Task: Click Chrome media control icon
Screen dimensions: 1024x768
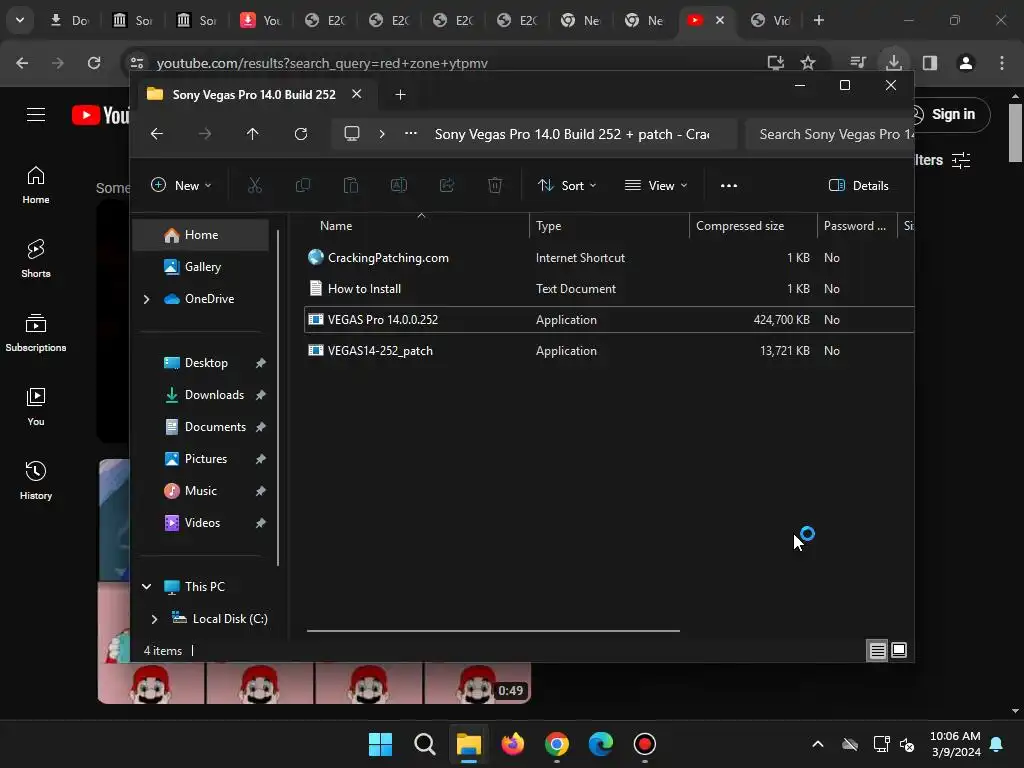Action: click(x=858, y=63)
